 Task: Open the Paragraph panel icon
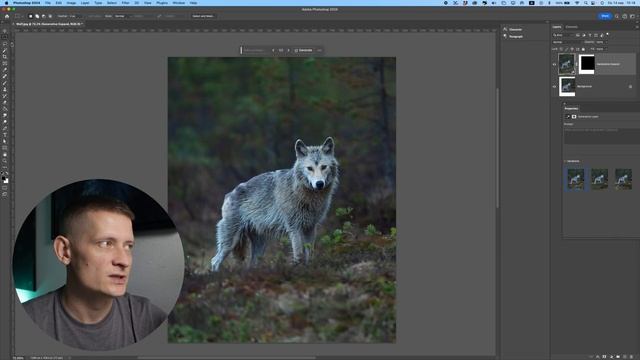point(505,36)
